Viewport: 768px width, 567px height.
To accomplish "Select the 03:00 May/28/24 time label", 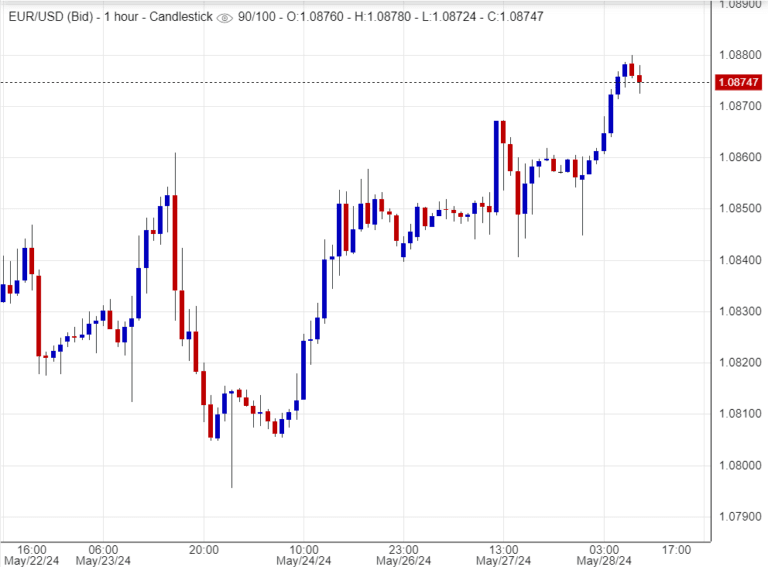I will coord(604,555).
